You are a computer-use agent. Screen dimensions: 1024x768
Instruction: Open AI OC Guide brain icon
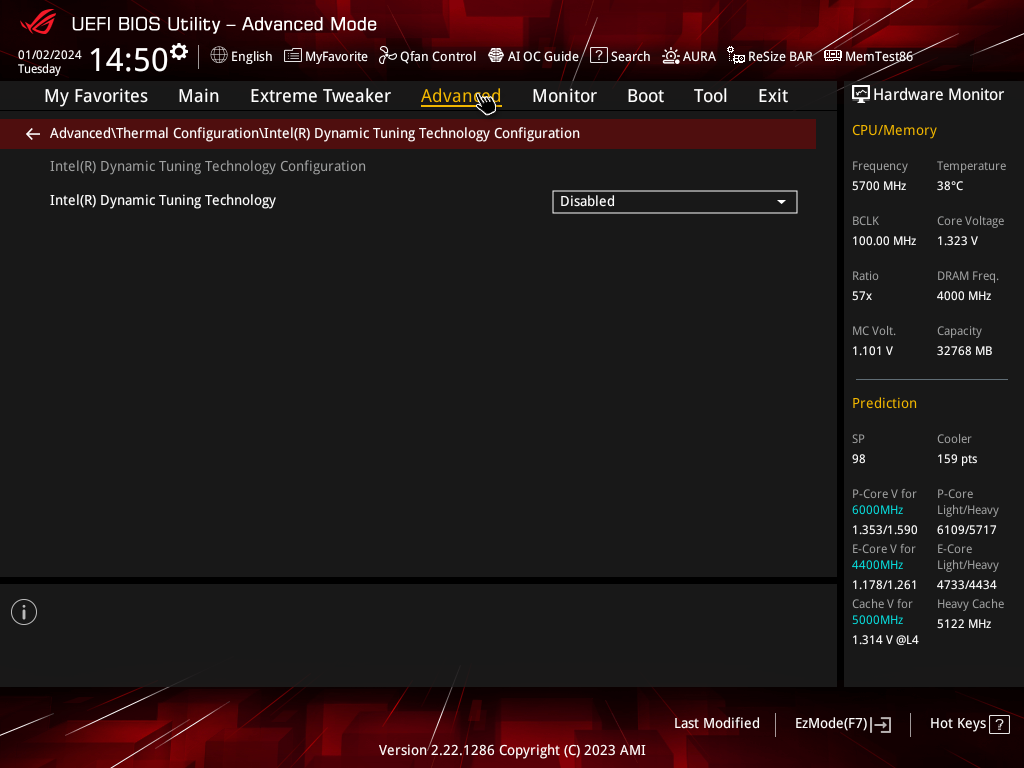tap(496, 56)
